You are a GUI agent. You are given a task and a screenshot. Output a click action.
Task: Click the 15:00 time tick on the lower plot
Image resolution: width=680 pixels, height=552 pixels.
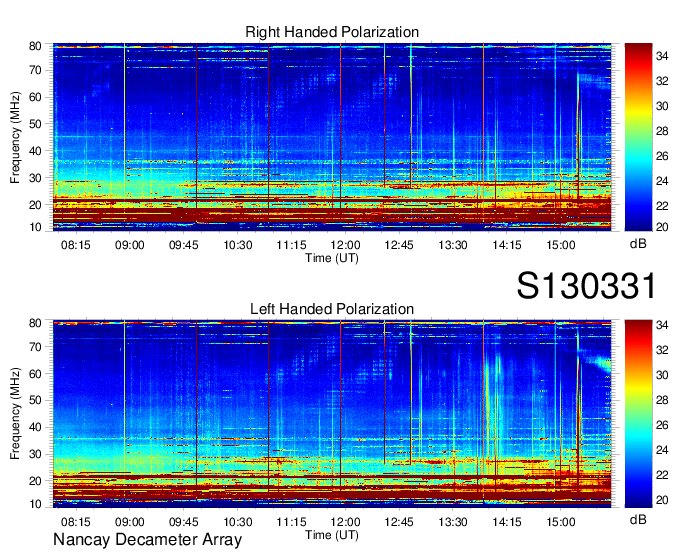pos(561,522)
